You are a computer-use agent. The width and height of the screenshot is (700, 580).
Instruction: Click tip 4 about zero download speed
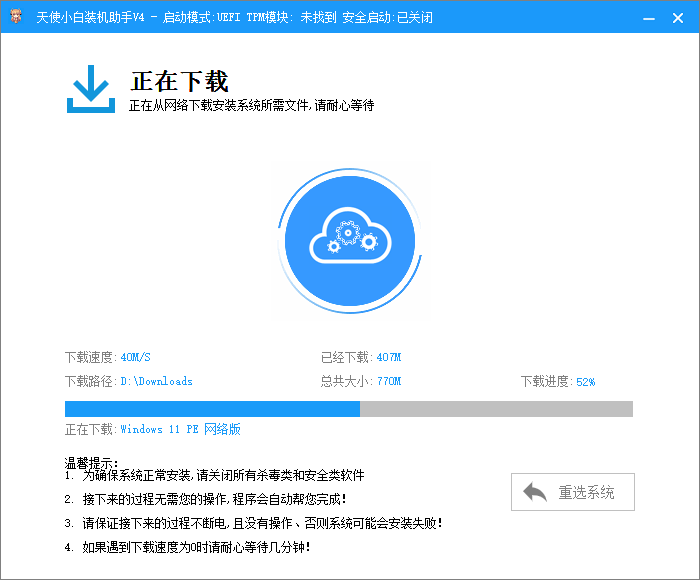(188, 547)
